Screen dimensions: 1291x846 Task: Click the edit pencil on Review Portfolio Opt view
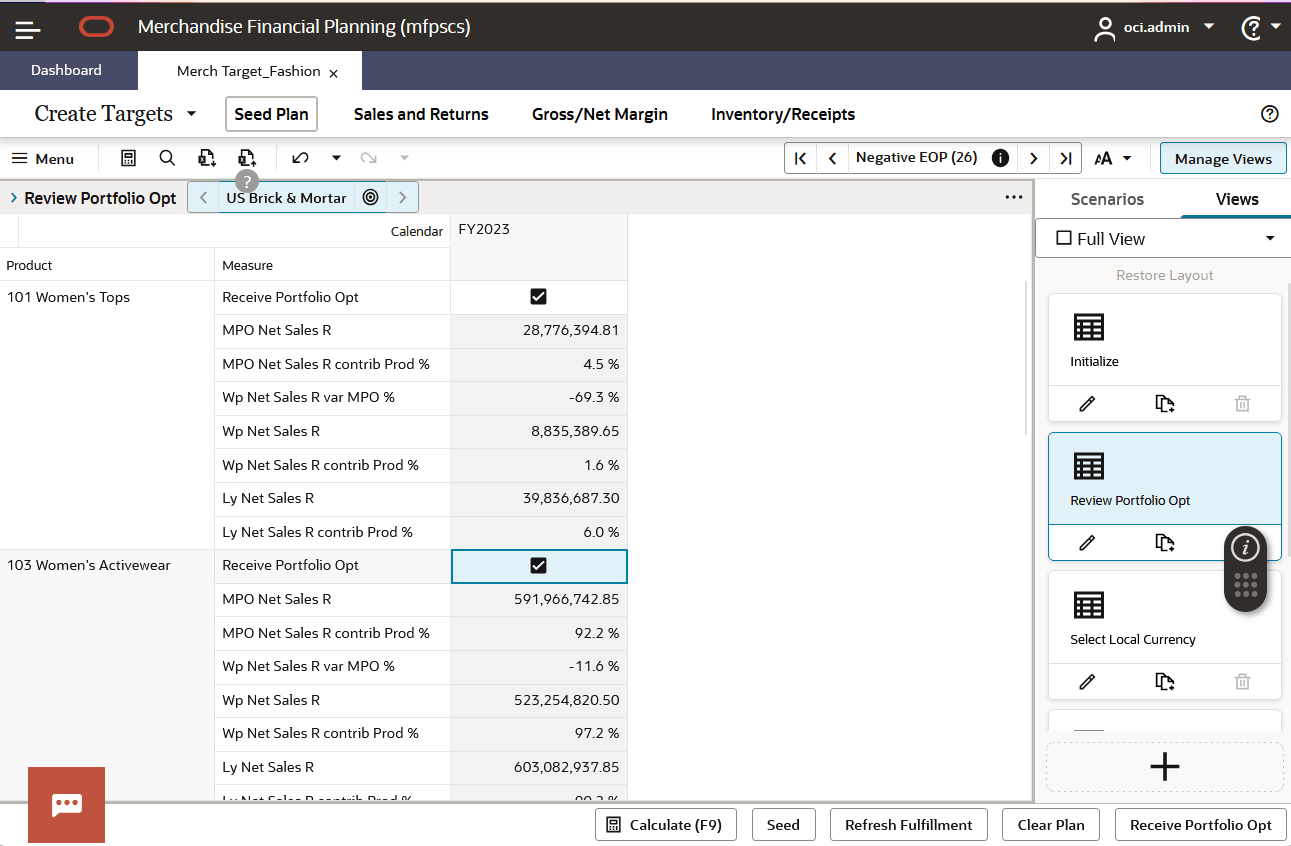click(x=1087, y=542)
